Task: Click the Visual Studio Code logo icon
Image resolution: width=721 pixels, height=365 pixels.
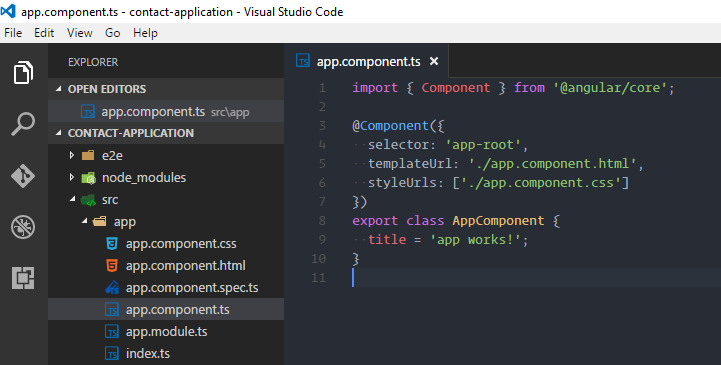Action: tap(8, 11)
